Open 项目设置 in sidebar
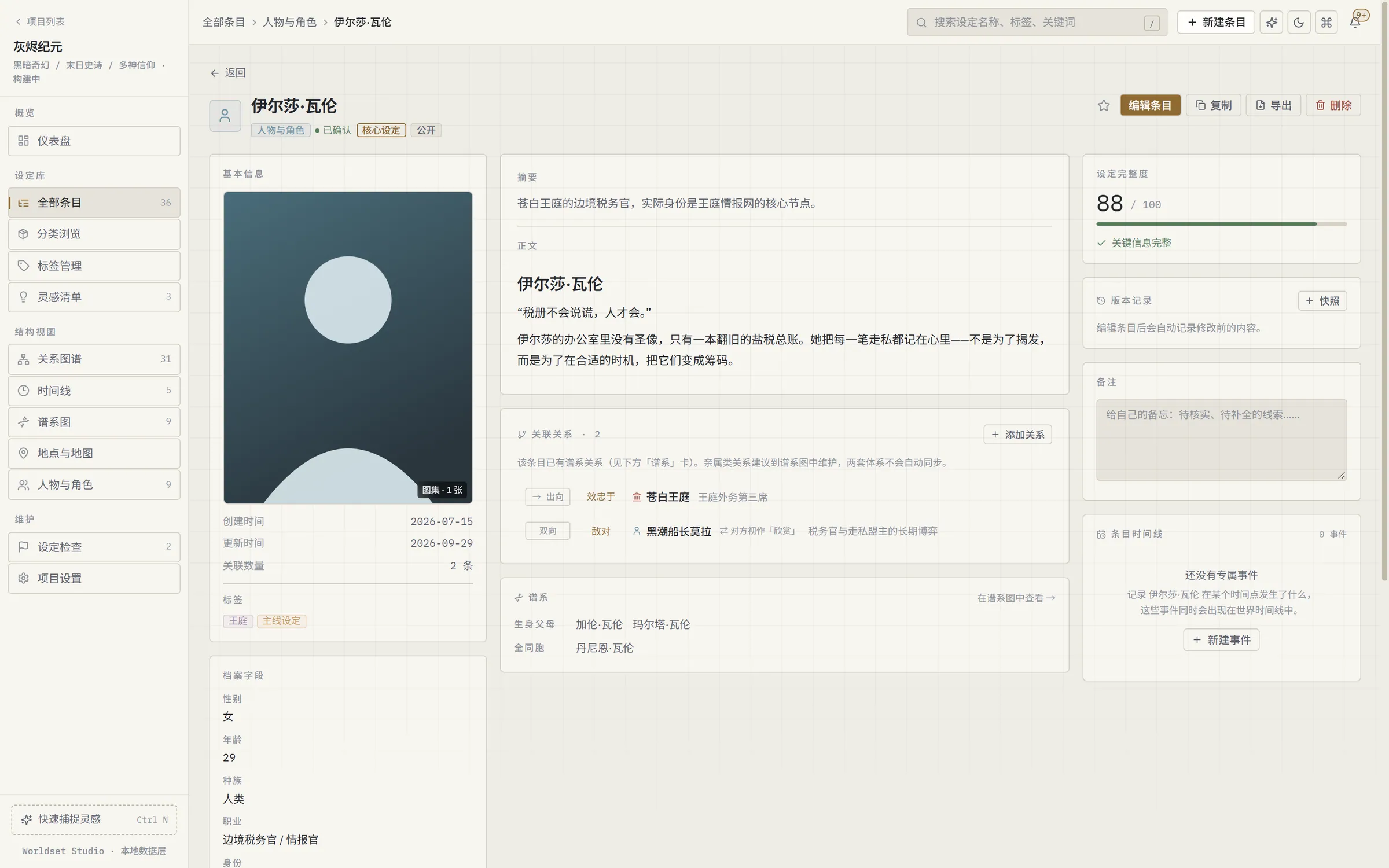 click(x=94, y=578)
